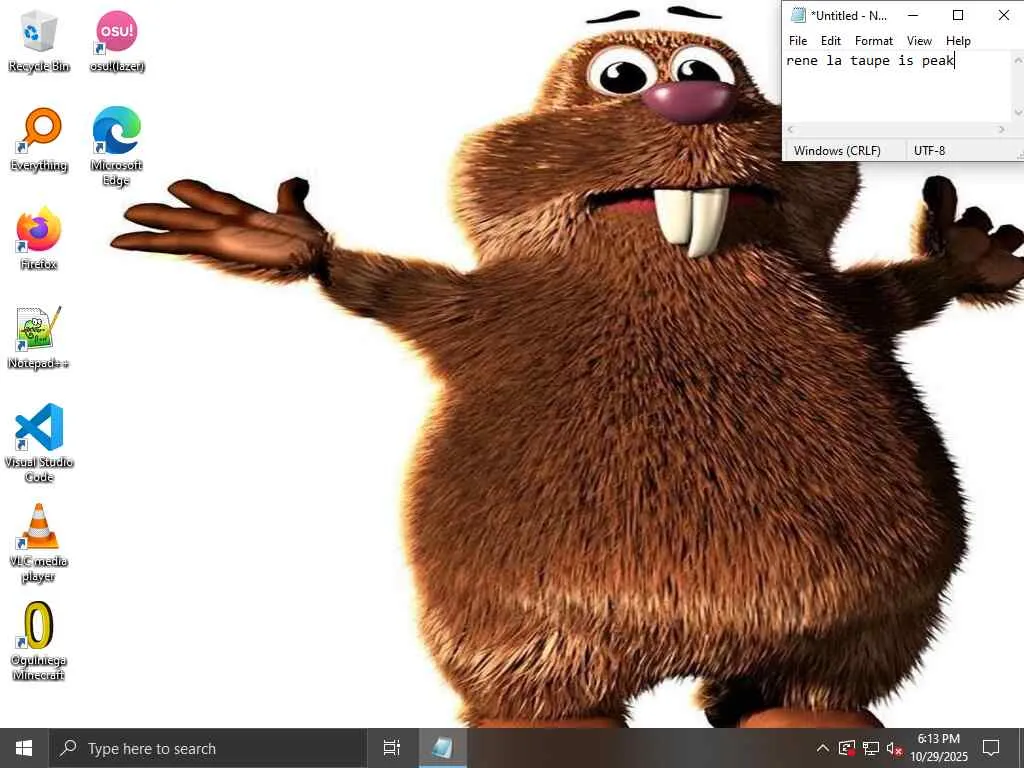
Task: Open the Recycle Bin desktop icon
Action: click(x=39, y=40)
